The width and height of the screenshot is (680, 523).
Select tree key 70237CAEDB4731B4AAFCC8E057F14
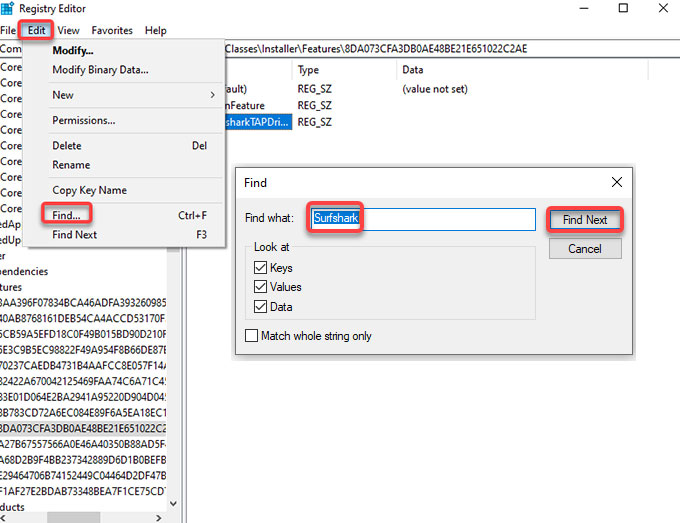(x=83, y=366)
